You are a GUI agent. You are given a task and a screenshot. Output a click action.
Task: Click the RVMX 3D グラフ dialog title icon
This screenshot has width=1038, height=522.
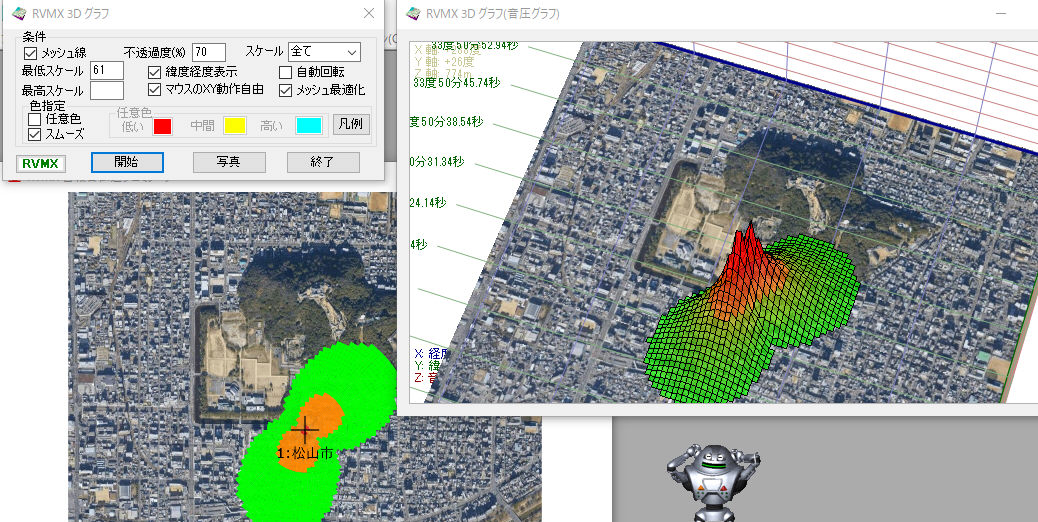click(x=18, y=13)
